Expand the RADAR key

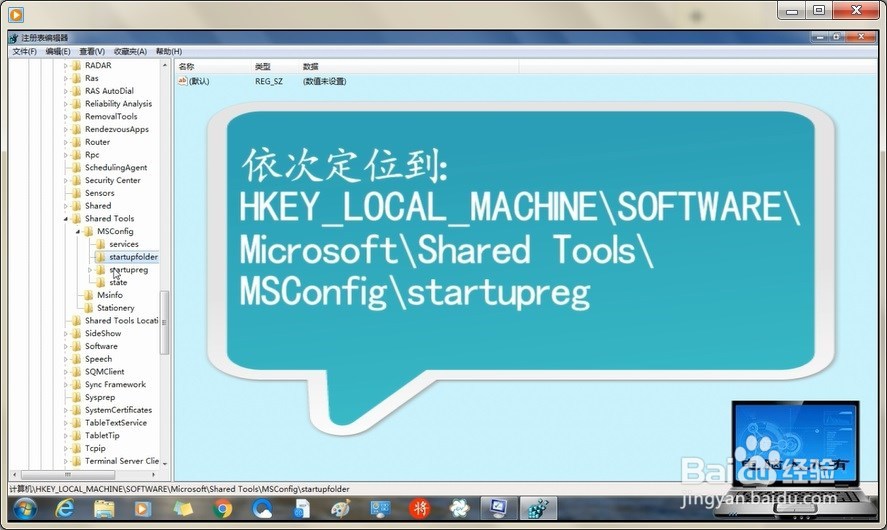[x=66, y=66]
